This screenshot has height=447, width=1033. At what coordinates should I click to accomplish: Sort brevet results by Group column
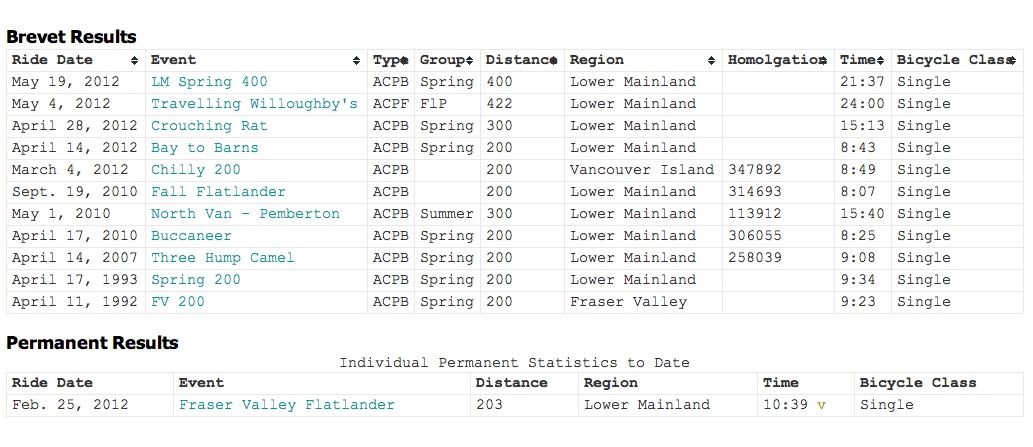pos(470,60)
